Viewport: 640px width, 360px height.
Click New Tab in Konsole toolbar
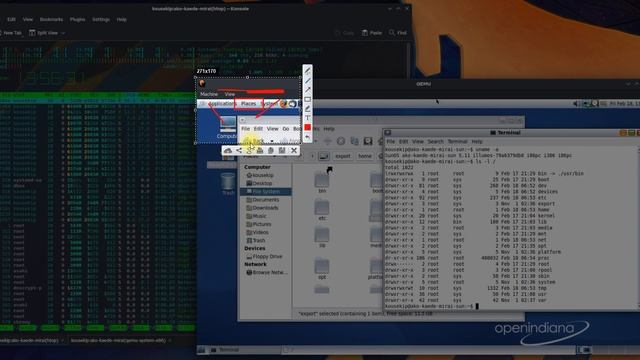tap(11, 33)
